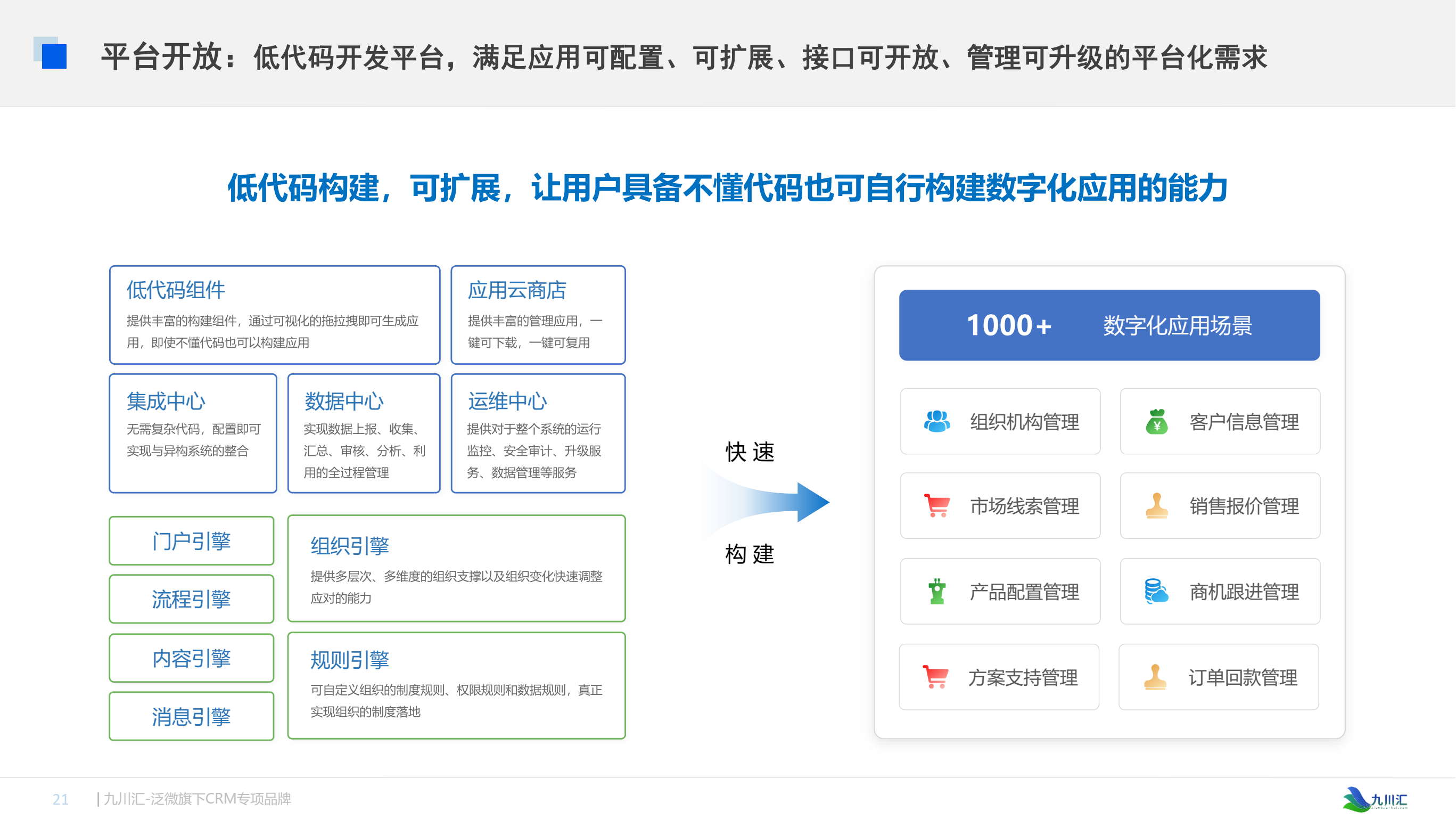Select the 门户引擎 box
This screenshot has width=1456, height=819.
click(192, 540)
